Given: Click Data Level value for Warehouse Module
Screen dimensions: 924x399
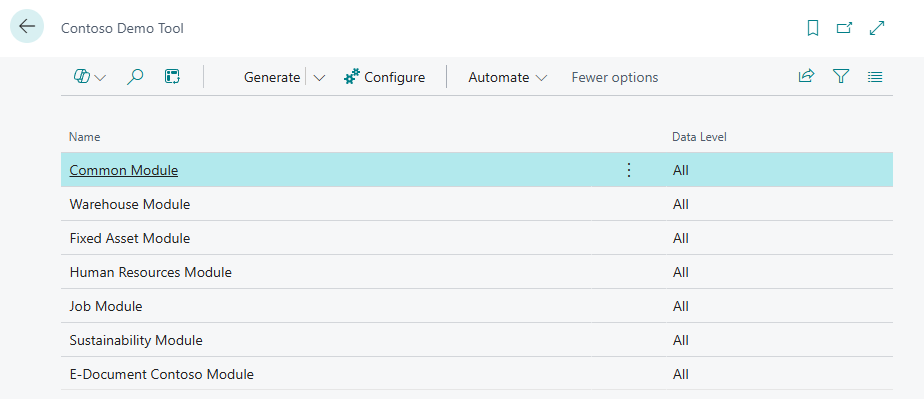Looking at the screenshot, I should (x=681, y=205).
